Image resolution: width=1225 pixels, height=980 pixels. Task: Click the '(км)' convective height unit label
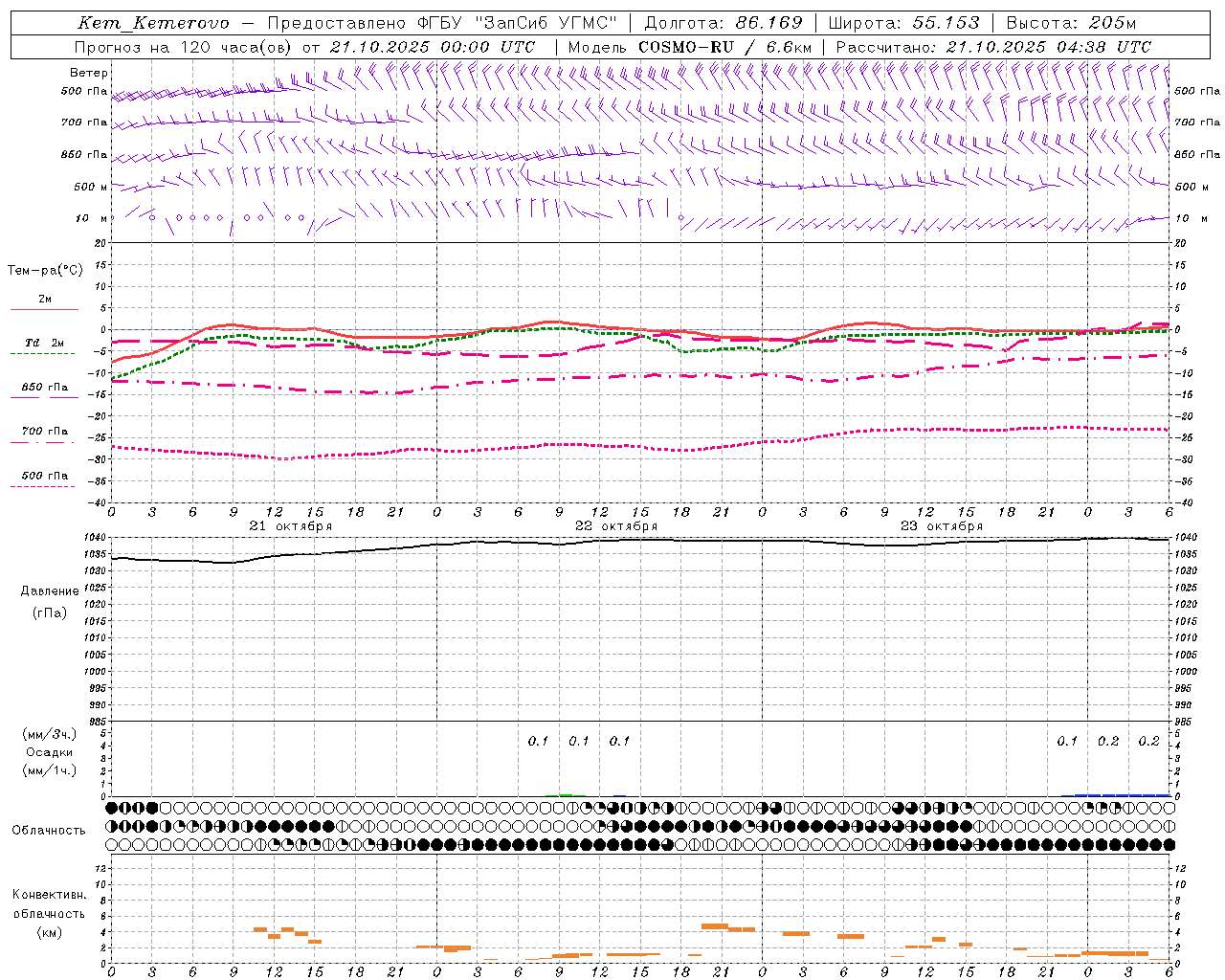50,932
